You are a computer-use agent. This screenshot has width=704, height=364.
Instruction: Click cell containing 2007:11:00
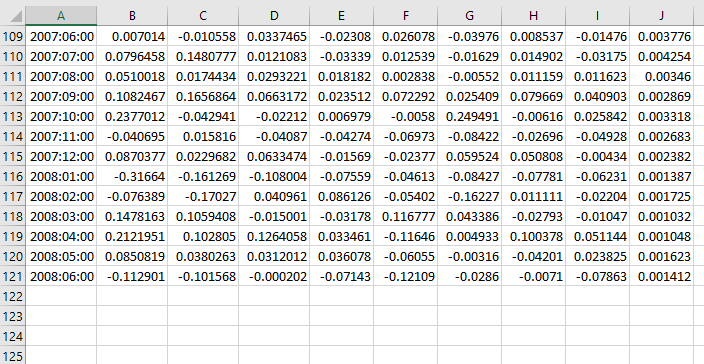point(61,136)
